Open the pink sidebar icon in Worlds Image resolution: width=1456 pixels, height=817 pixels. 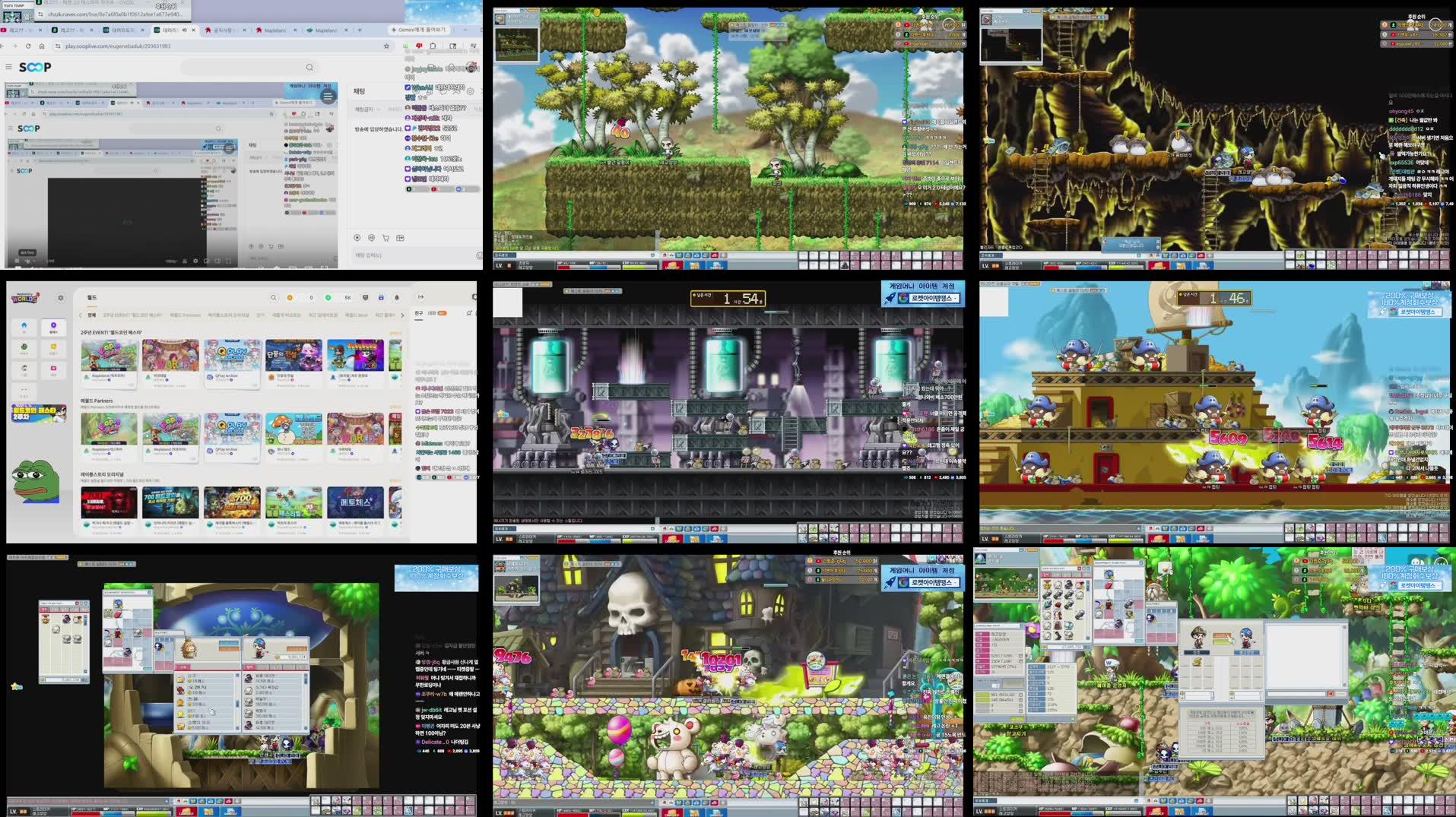click(x=53, y=370)
